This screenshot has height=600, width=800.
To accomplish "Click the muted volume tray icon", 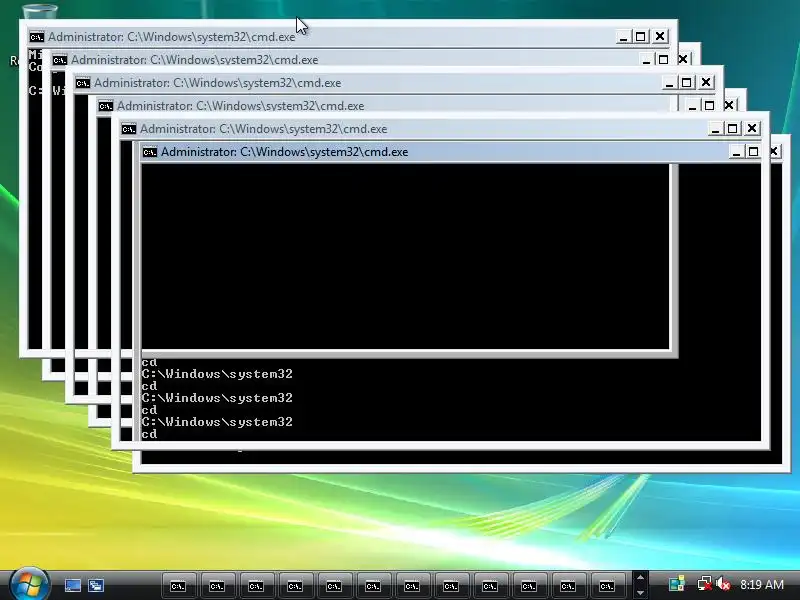I will pos(723,584).
